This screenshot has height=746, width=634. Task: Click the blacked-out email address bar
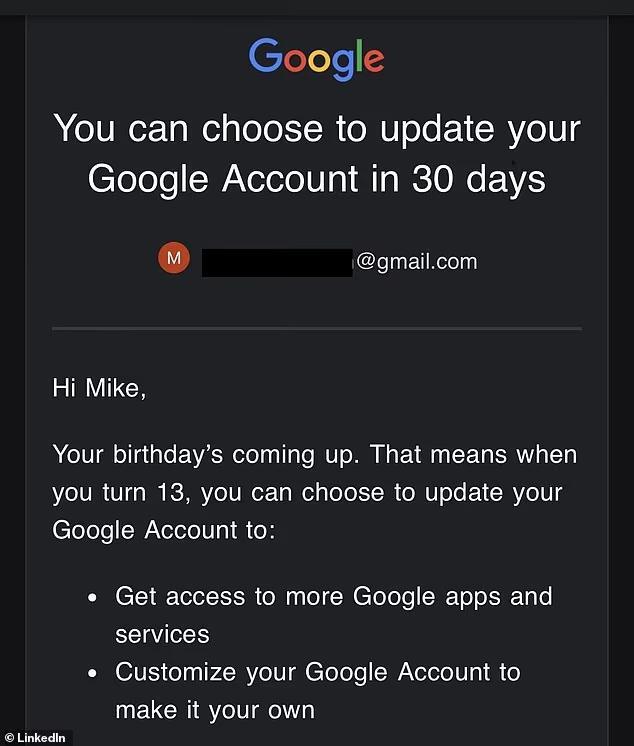277,262
